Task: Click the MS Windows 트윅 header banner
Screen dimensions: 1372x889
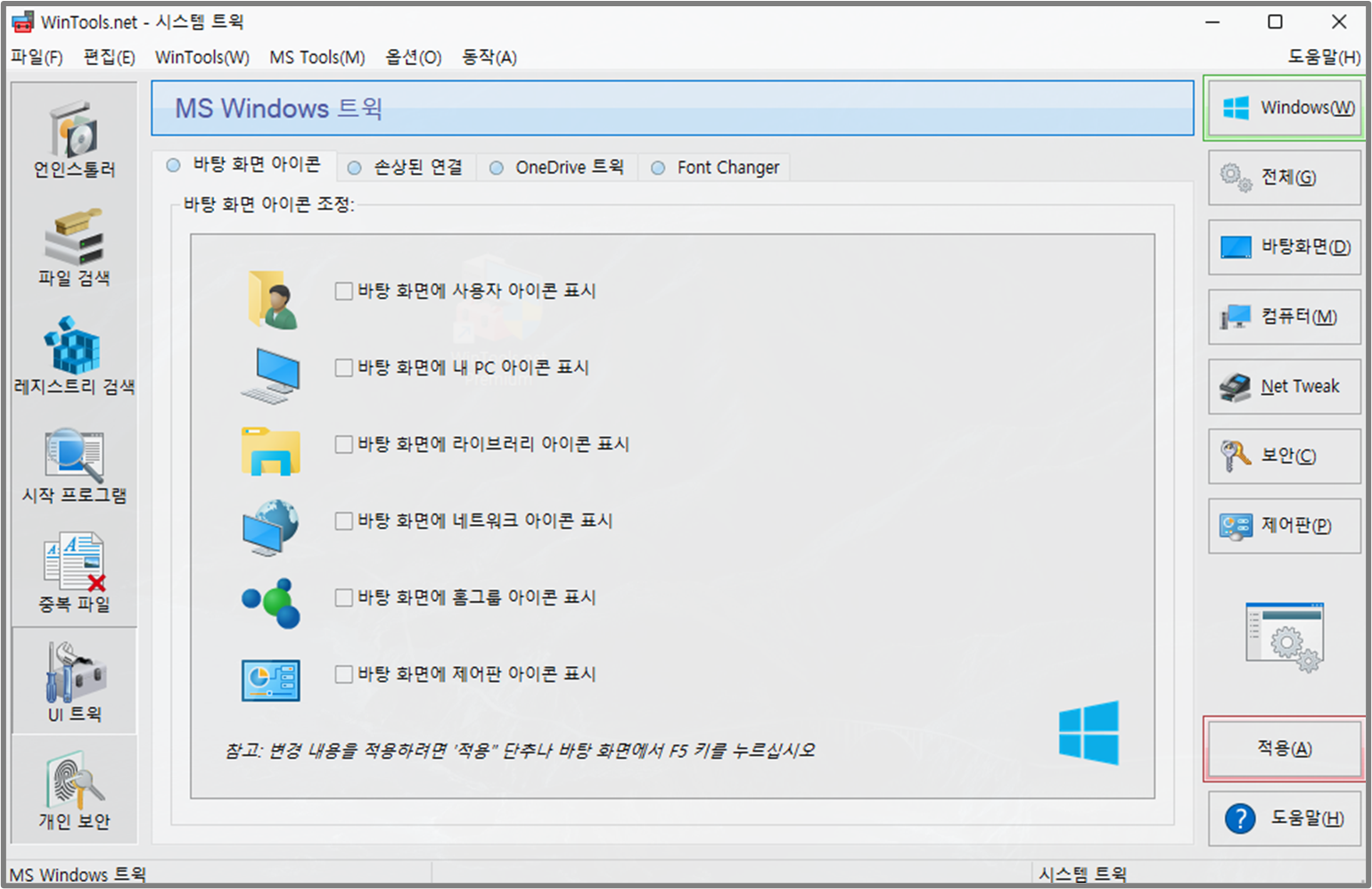Action: pyautogui.click(x=672, y=108)
